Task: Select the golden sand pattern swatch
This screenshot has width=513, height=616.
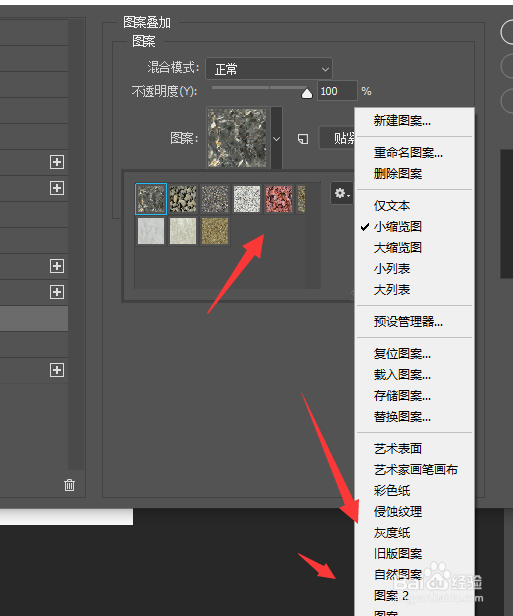Action: coord(215,231)
